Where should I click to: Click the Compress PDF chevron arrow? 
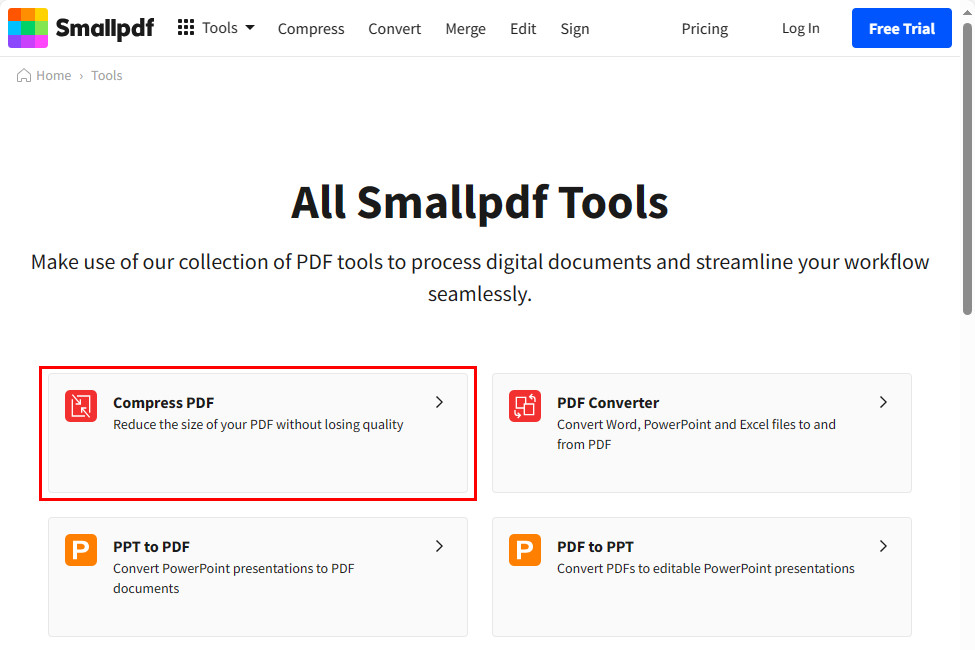(x=439, y=402)
